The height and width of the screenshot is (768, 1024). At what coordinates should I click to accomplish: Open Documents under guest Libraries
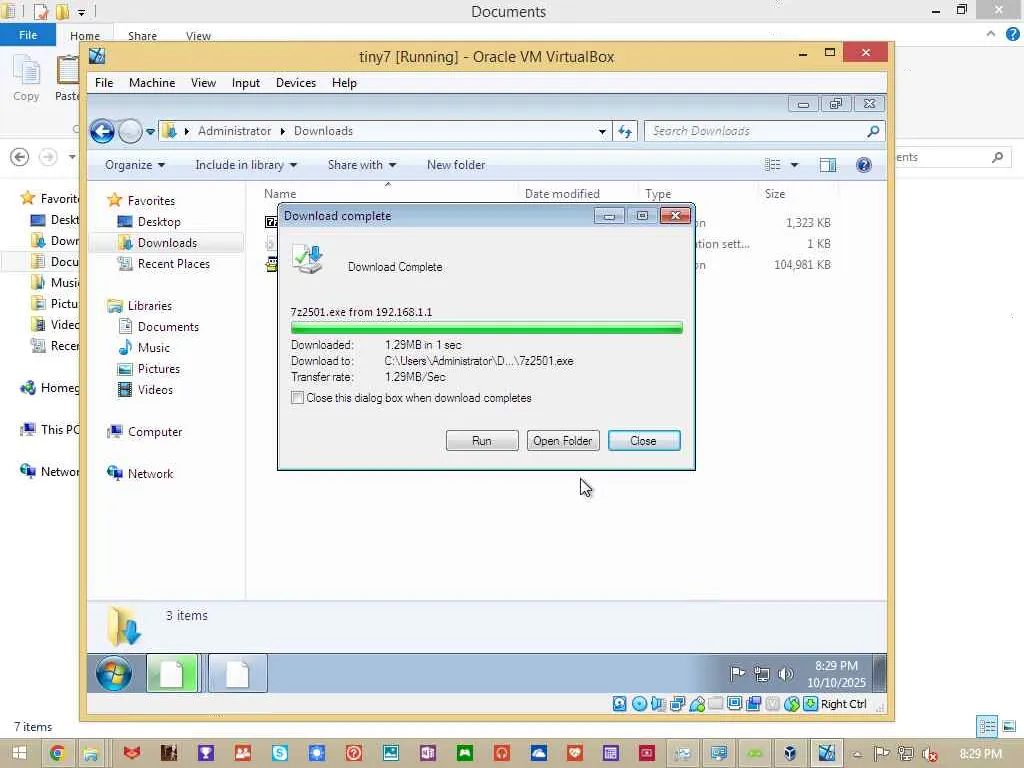(168, 327)
